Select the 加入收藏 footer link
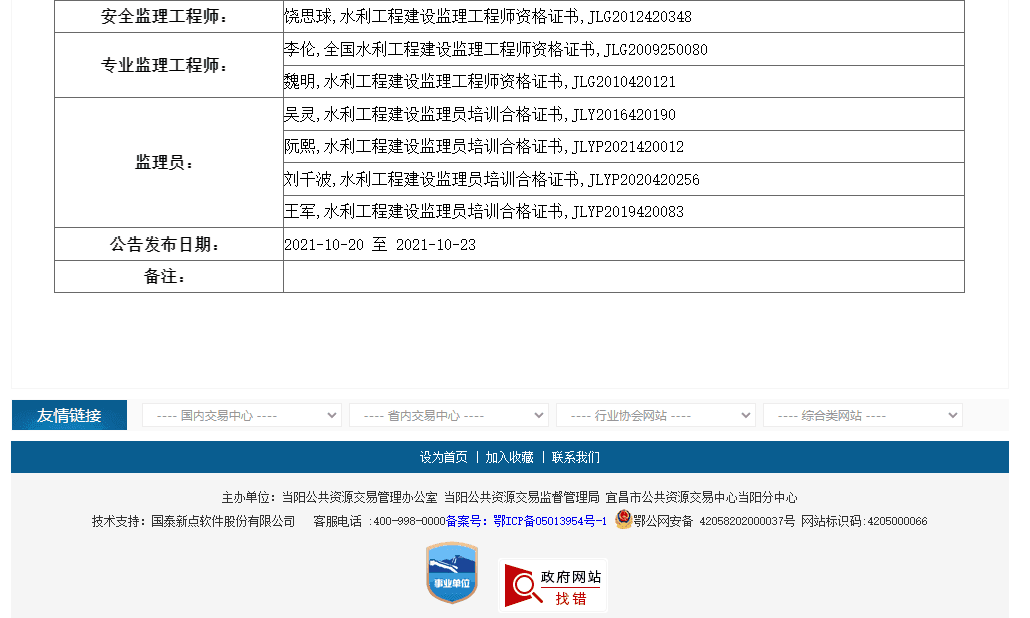 pos(509,457)
